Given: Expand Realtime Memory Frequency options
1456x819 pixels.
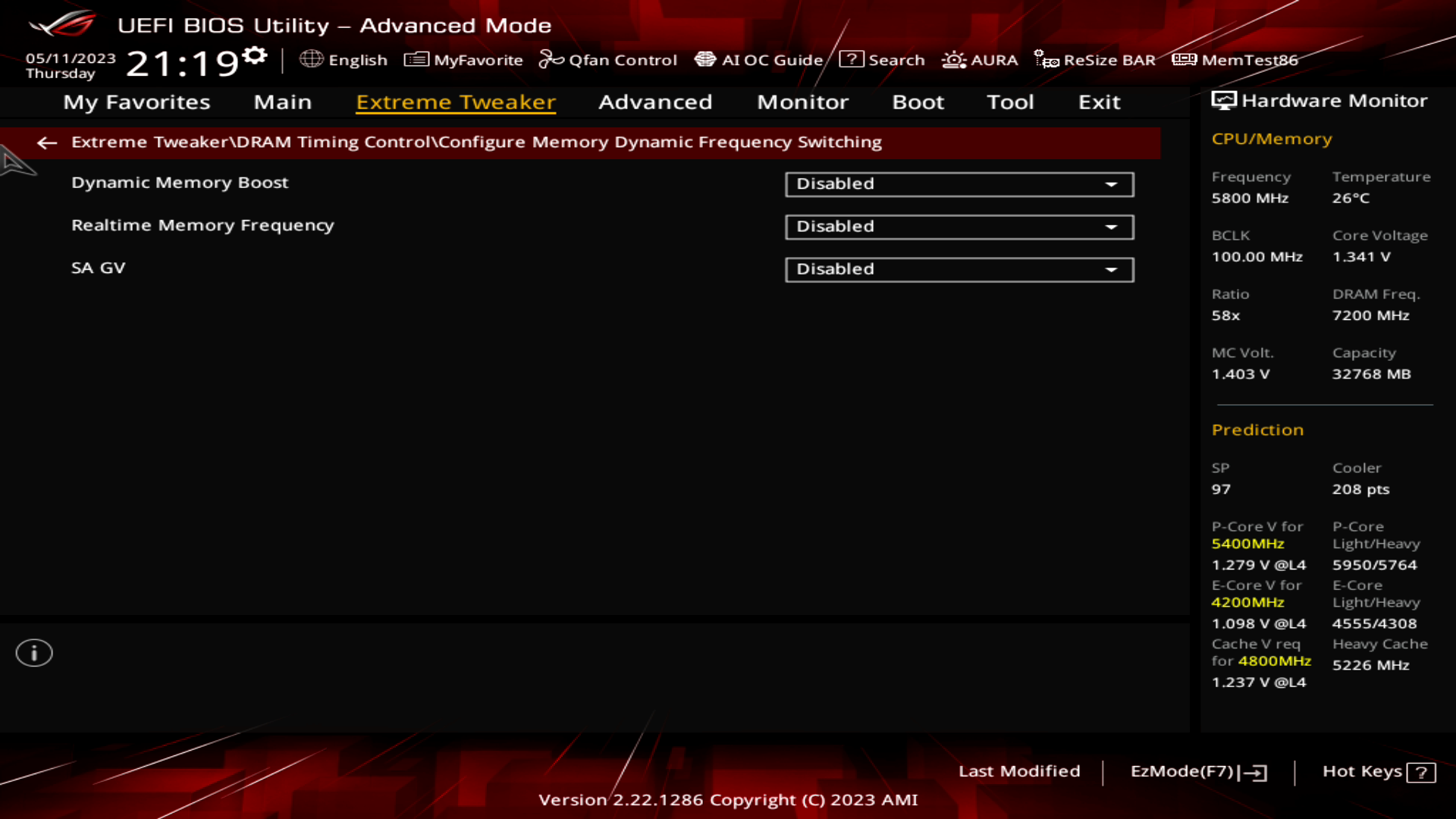Looking at the screenshot, I should click(1112, 226).
